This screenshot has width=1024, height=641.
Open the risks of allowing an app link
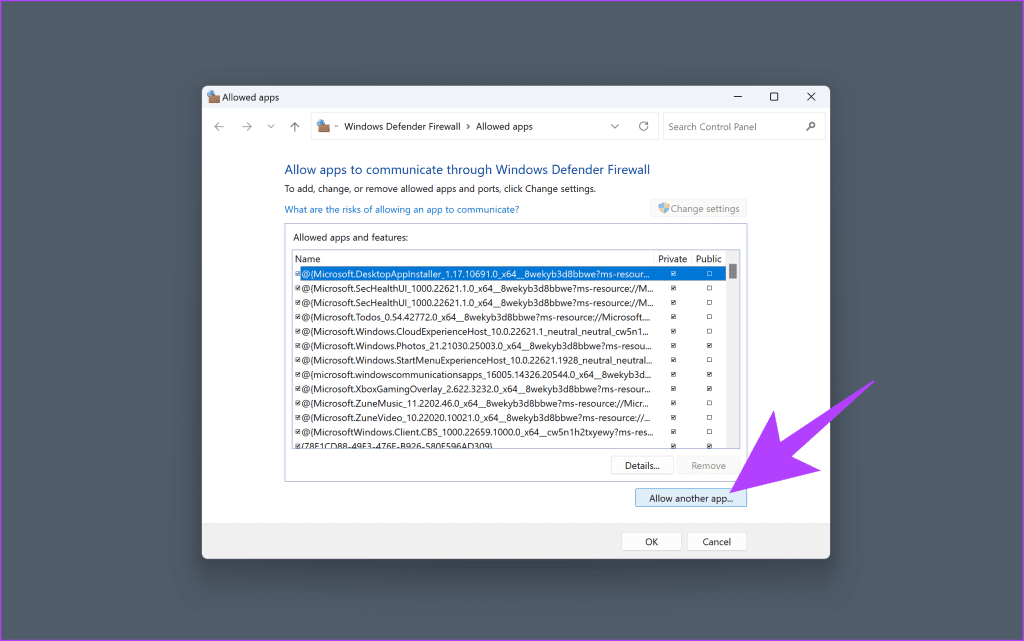pos(402,210)
